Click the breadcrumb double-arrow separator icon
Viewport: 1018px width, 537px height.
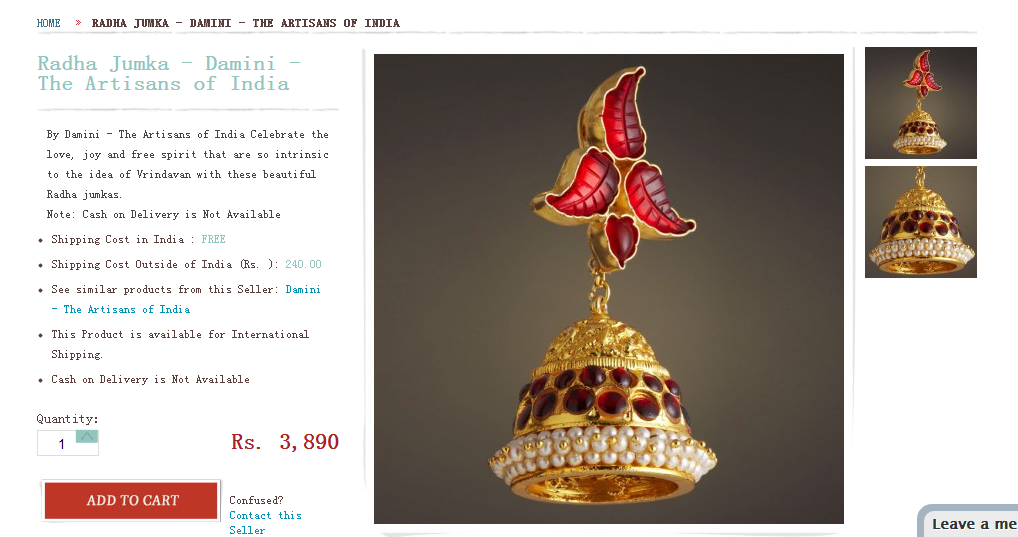pyautogui.click(x=78, y=23)
